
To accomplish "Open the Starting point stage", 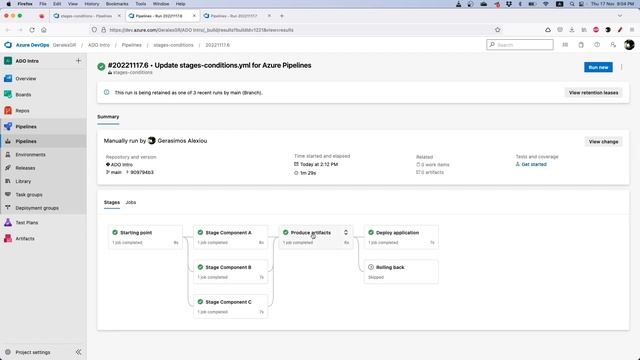I will coord(145,237).
